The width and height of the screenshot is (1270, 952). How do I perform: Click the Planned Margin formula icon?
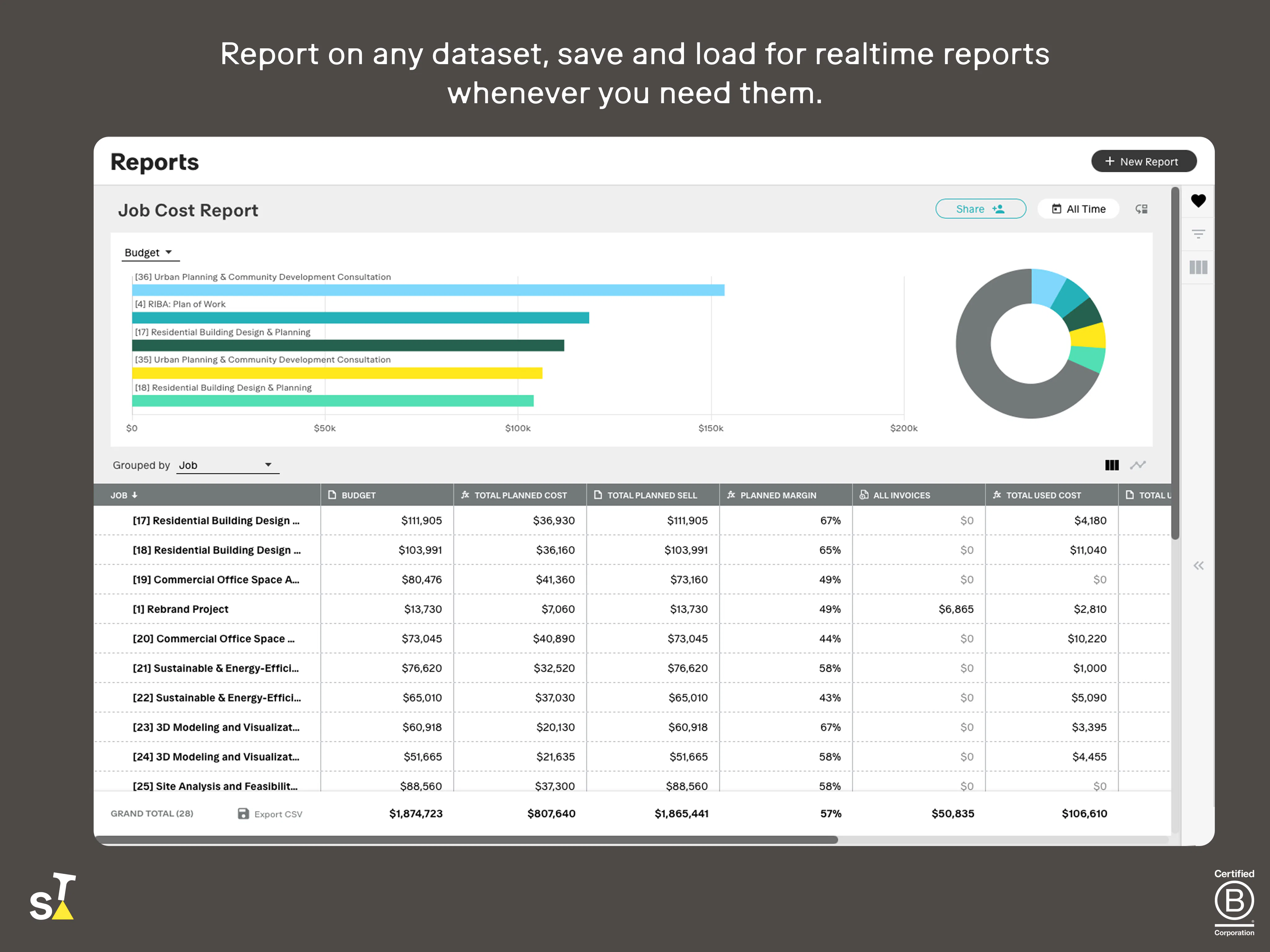731,495
